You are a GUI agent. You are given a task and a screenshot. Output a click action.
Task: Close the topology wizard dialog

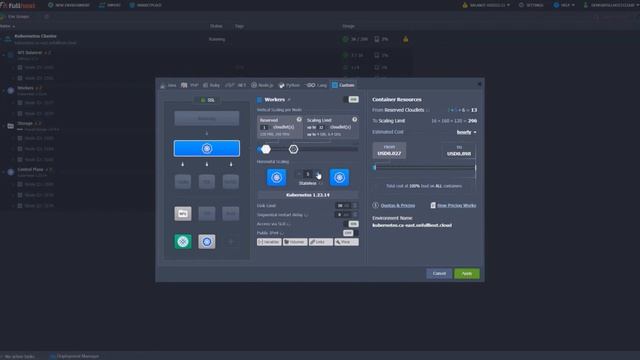pos(479,84)
